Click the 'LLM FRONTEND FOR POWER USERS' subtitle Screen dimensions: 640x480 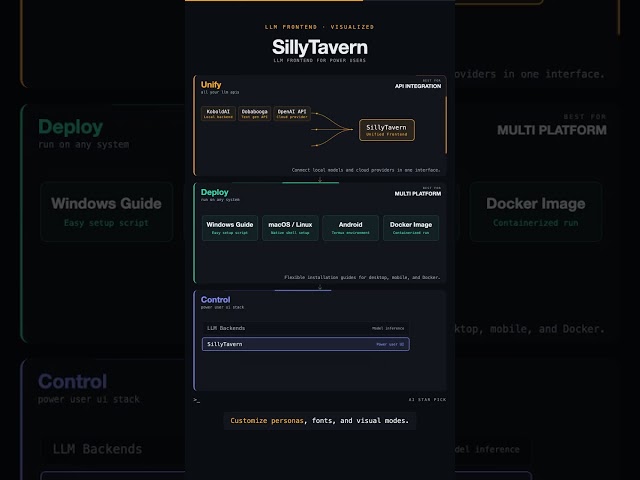320,60
